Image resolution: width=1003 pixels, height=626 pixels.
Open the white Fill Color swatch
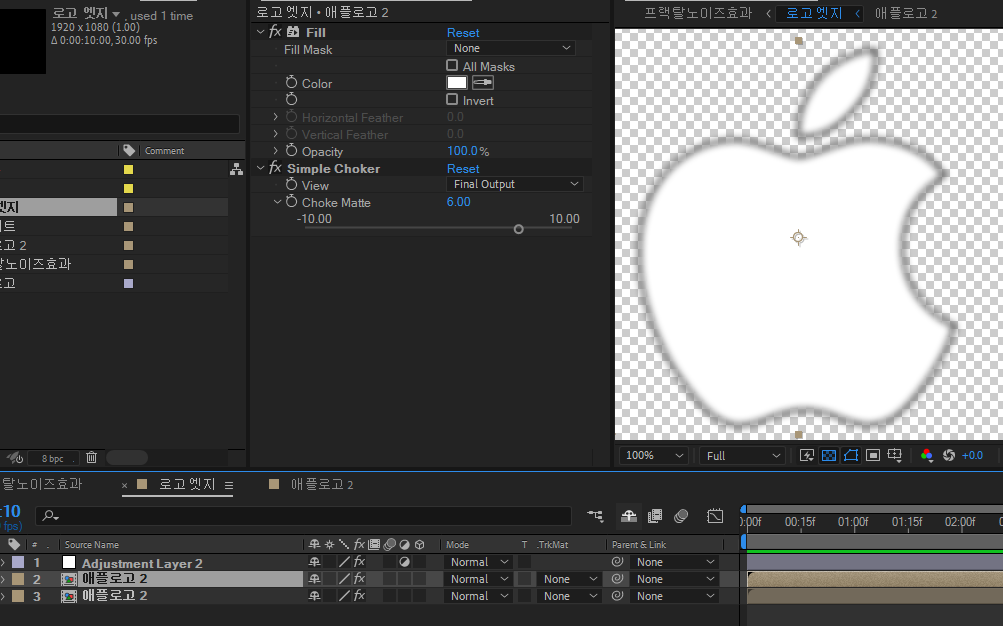tap(457, 82)
